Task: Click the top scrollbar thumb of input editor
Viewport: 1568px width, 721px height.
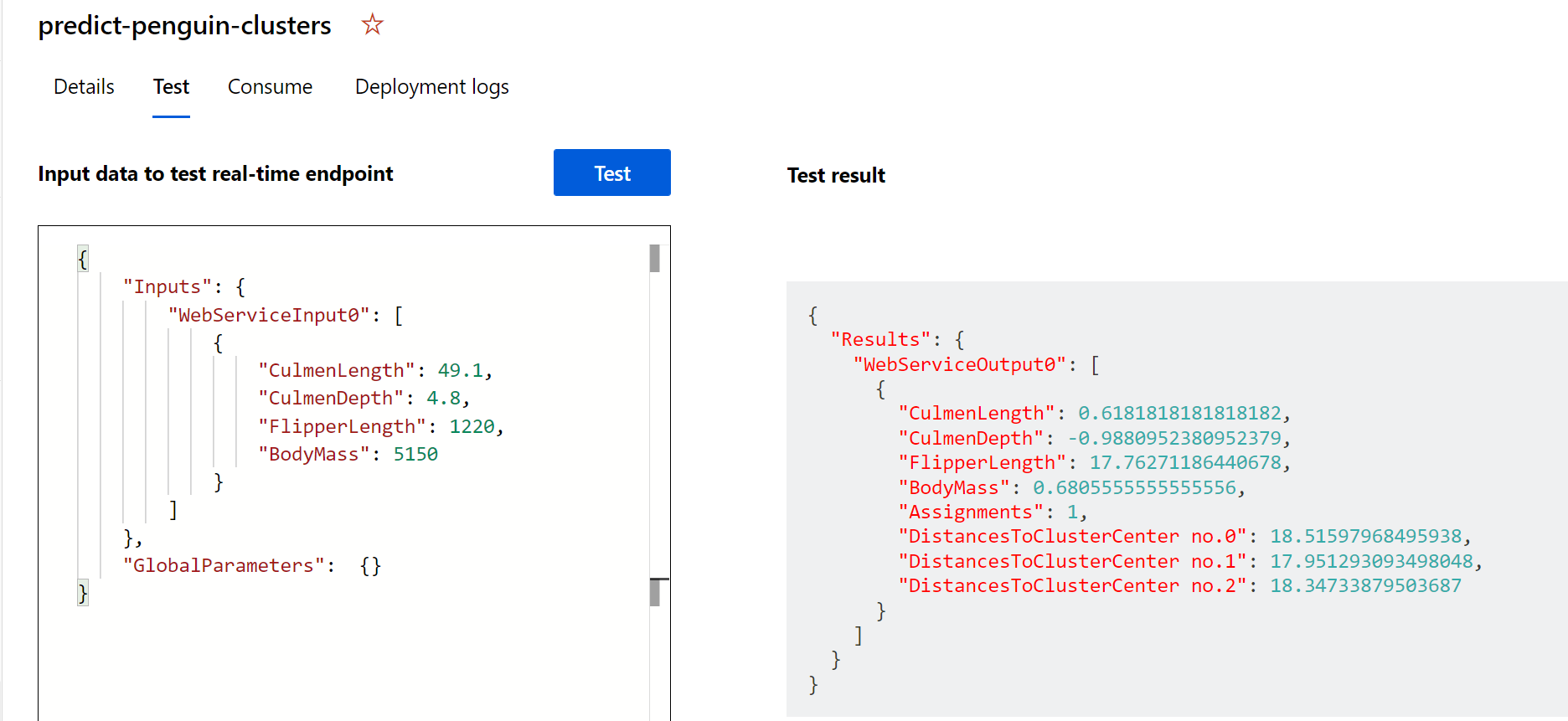Action: coord(655,258)
